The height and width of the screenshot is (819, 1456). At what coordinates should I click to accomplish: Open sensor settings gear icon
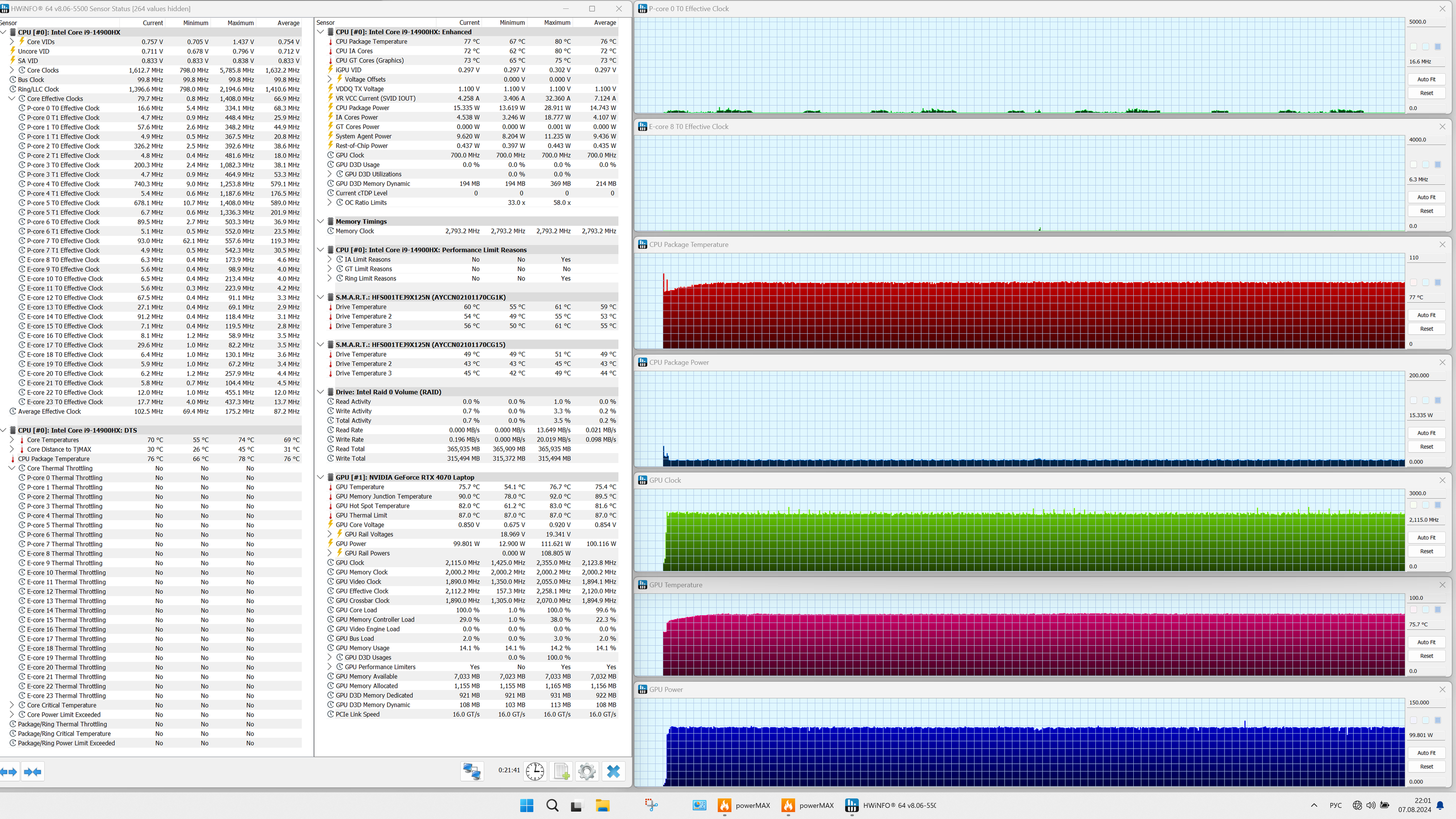tap(587, 771)
